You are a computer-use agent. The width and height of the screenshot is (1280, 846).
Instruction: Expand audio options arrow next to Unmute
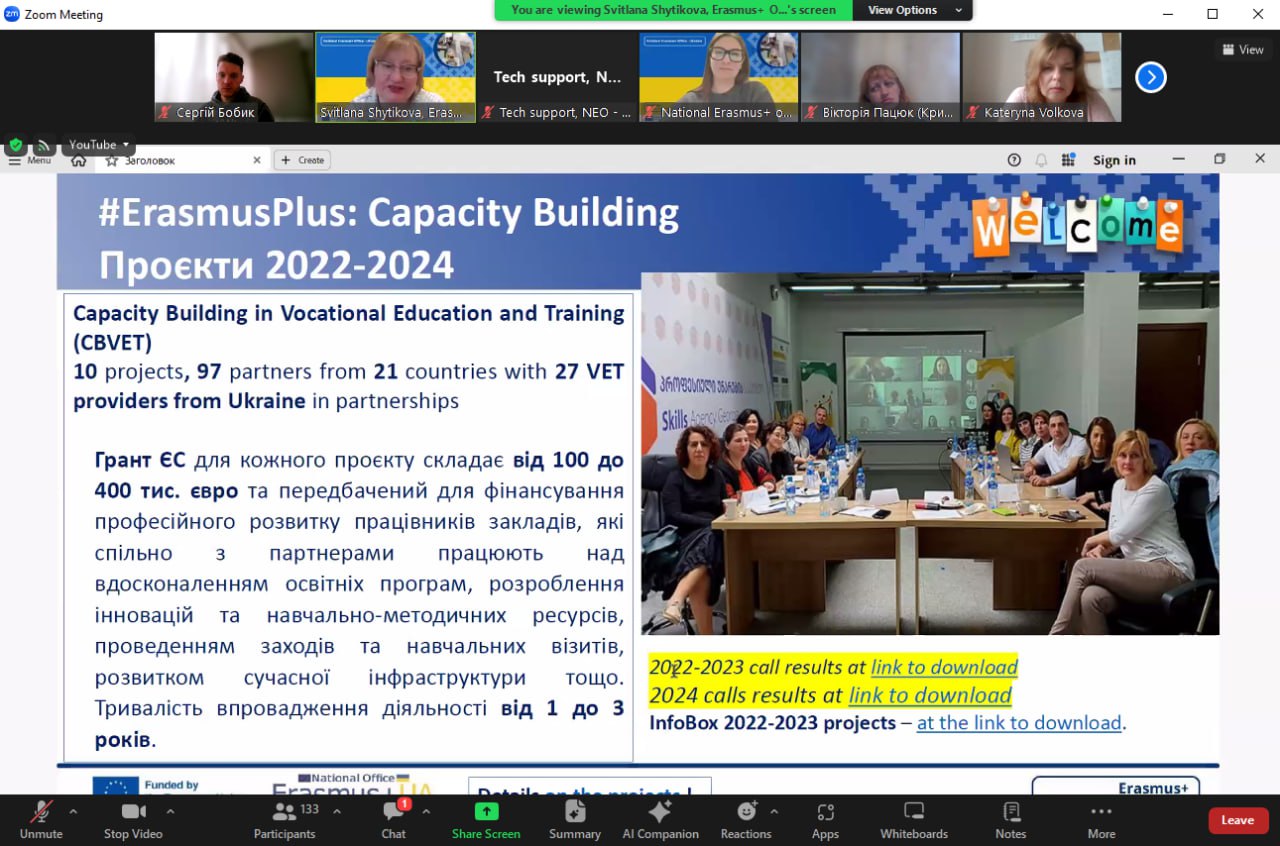coord(73,811)
